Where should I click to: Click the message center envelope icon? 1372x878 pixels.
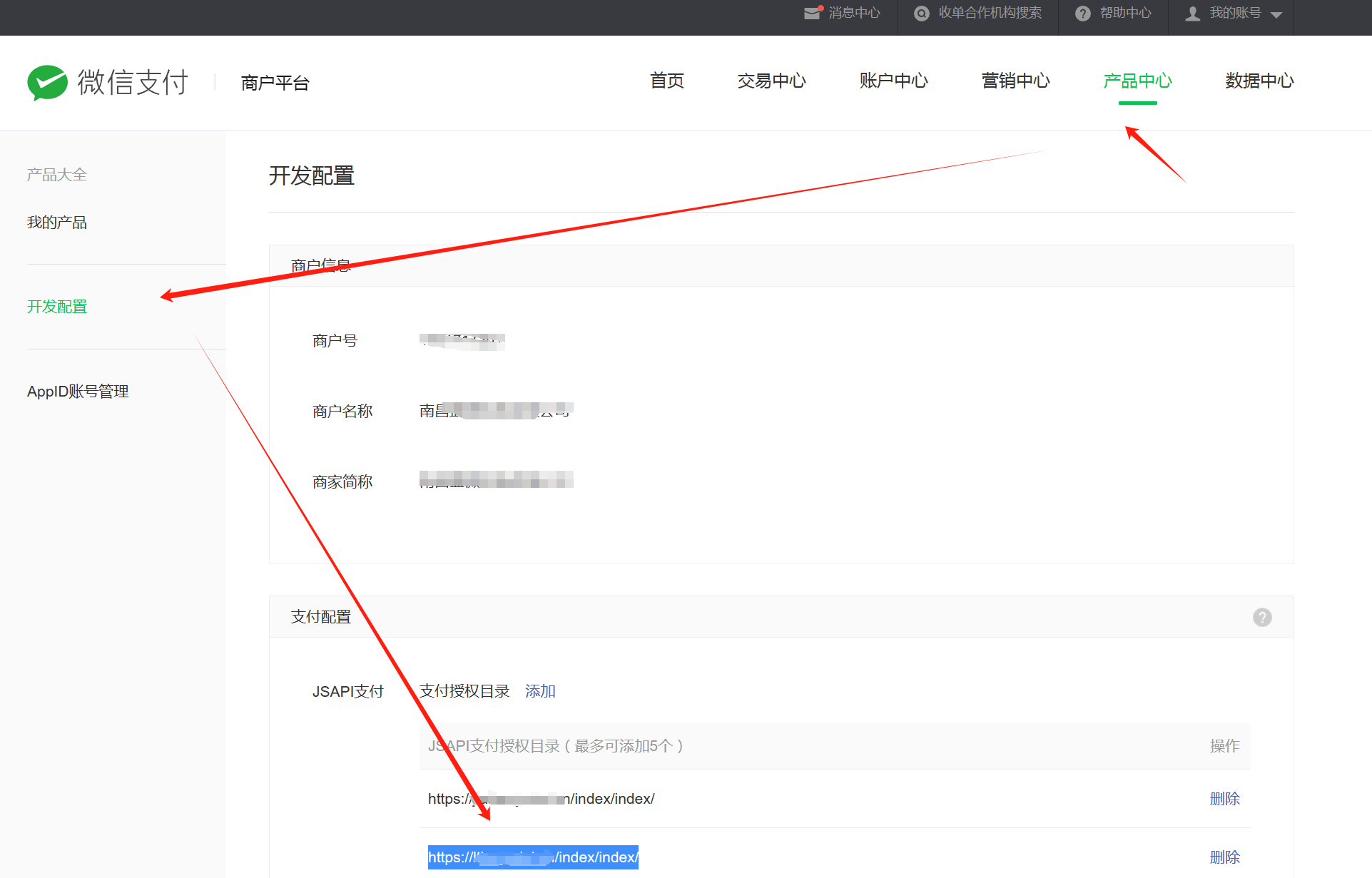point(812,13)
